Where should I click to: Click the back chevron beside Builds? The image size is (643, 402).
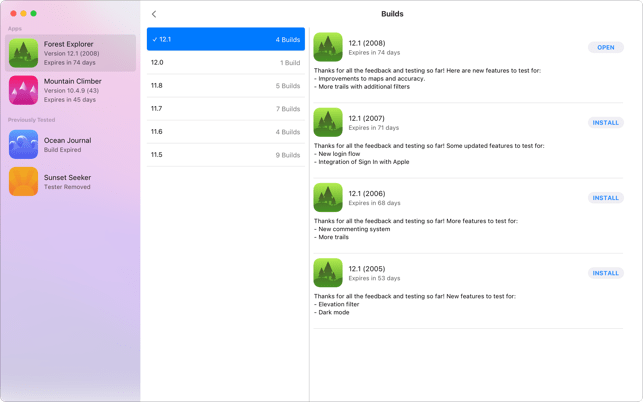(x=154, y=14)
